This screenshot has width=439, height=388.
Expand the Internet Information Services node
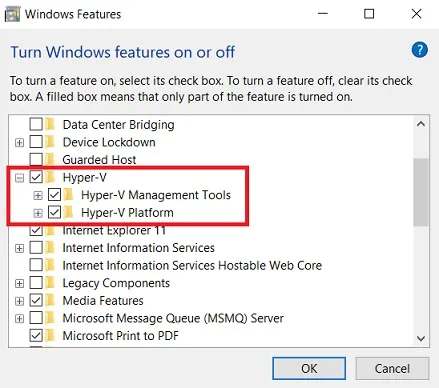coord(20,248)
